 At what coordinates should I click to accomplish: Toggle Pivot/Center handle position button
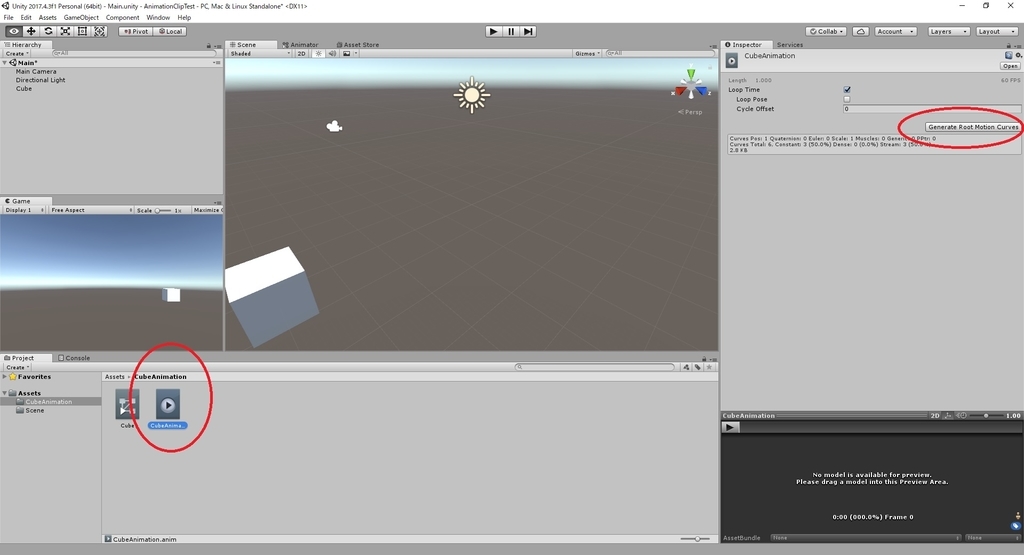click(x=136, y=31)
